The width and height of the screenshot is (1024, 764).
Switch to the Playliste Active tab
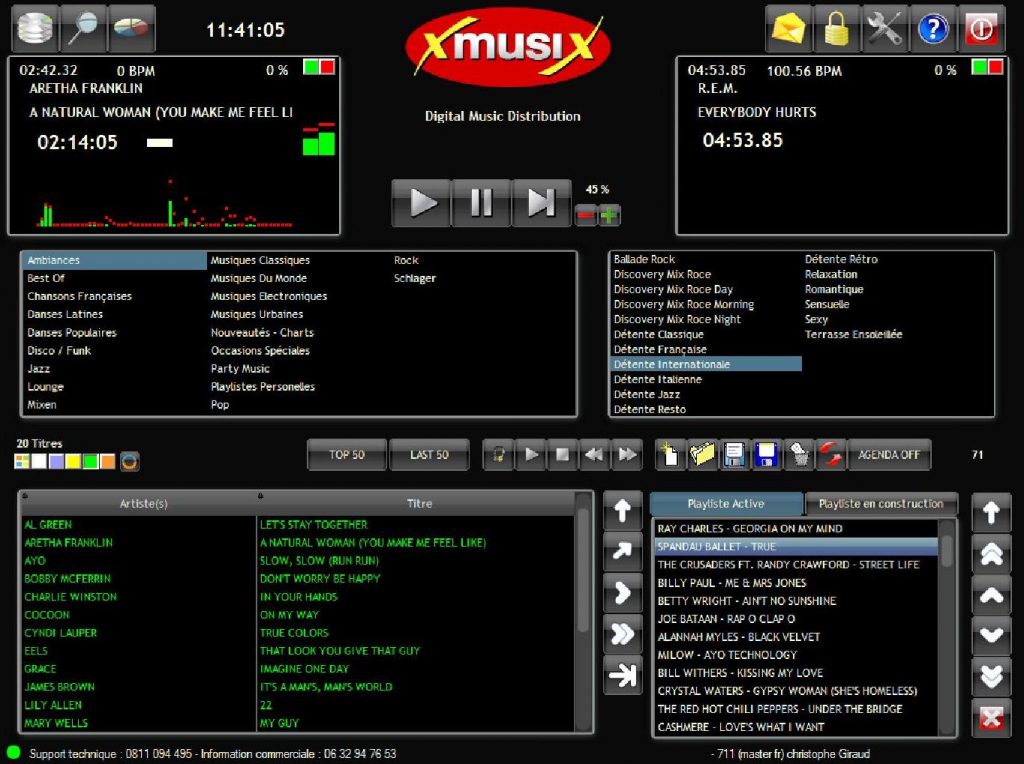coord(726,503)
